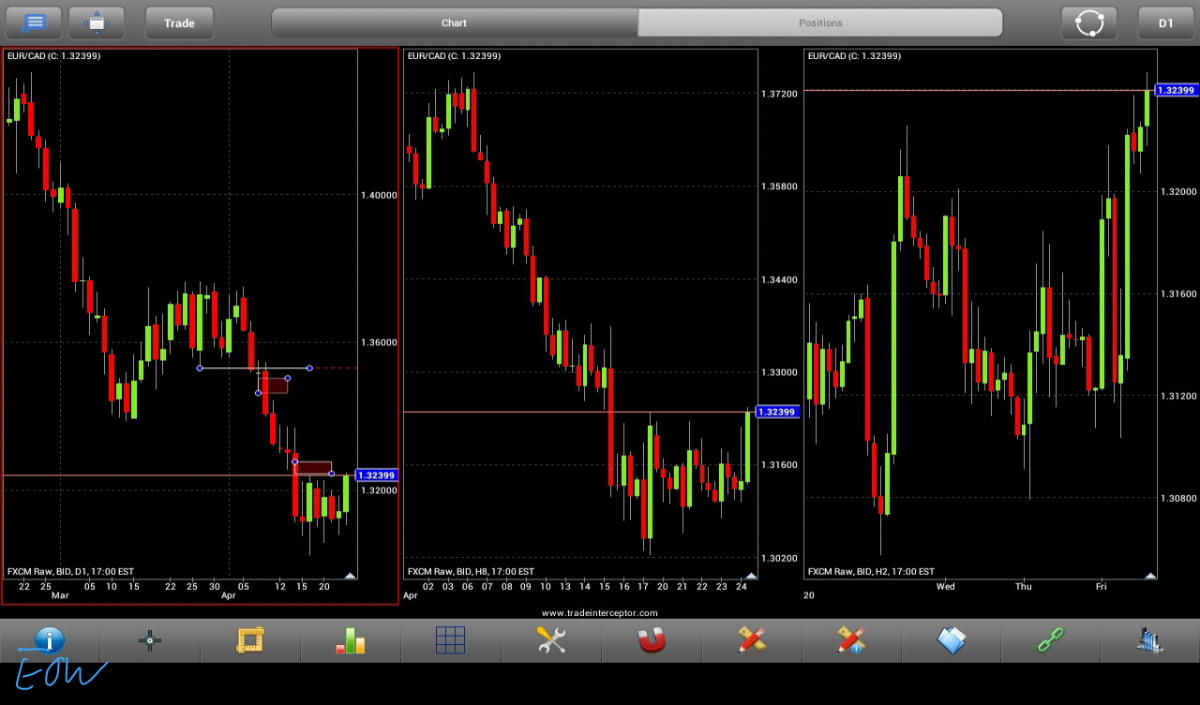
Task: Switch to the Positions tab
Action: [820, 22]
